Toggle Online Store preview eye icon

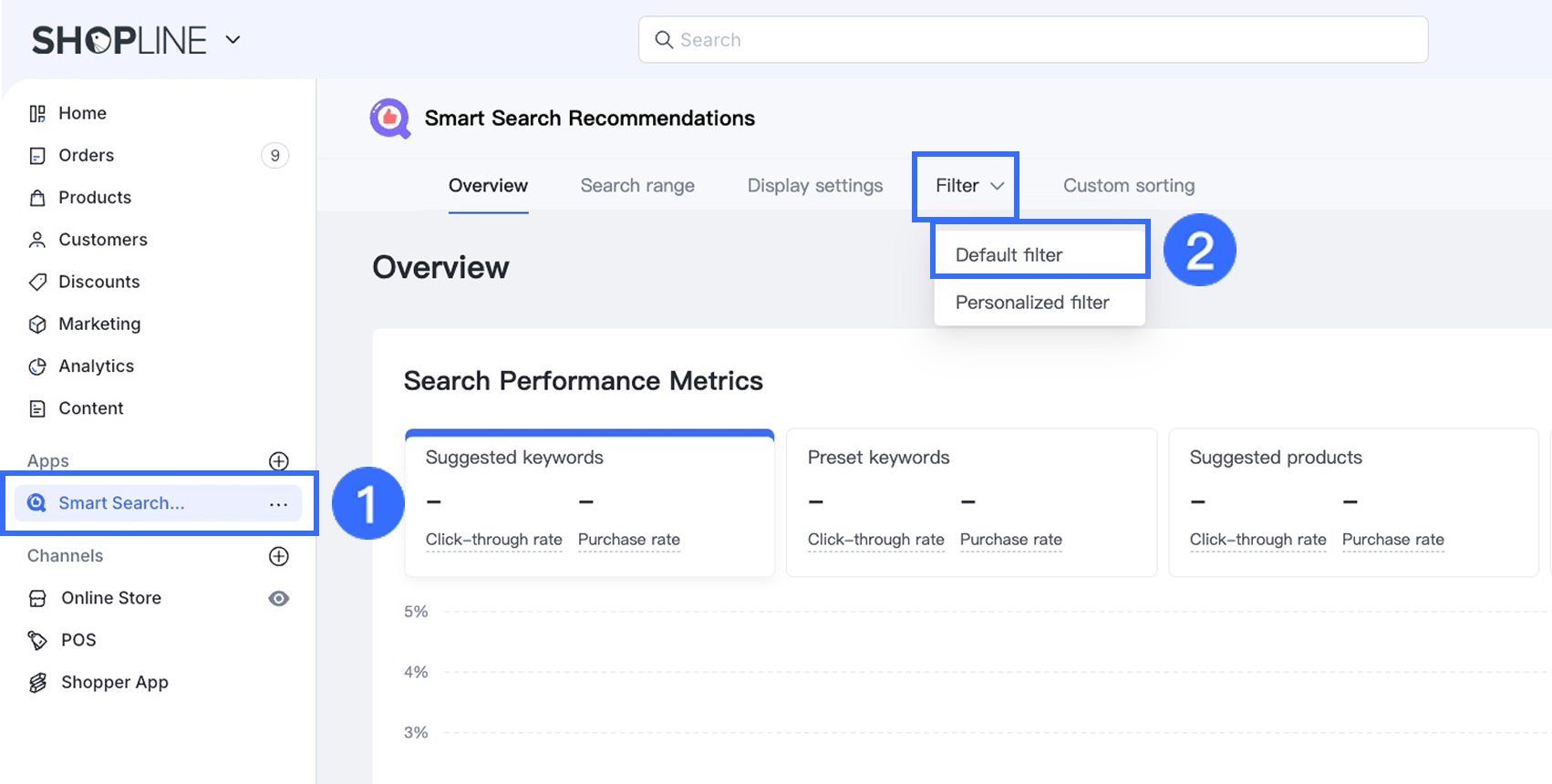(x=279, y=598)
